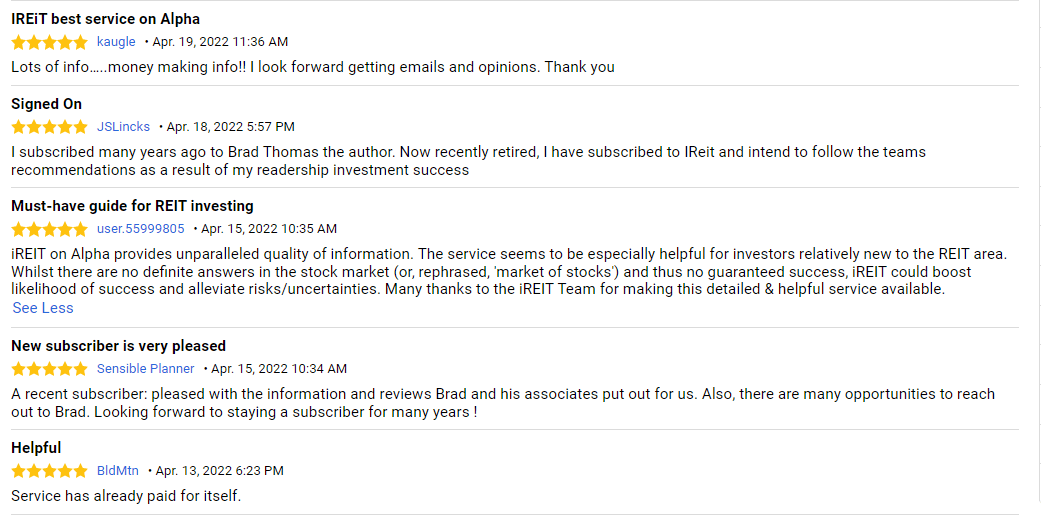Image resolution: width=1041 pixels, height=521 pixels.
Task: Open the Sensible Planner profile link
Action: click(145, 369)
